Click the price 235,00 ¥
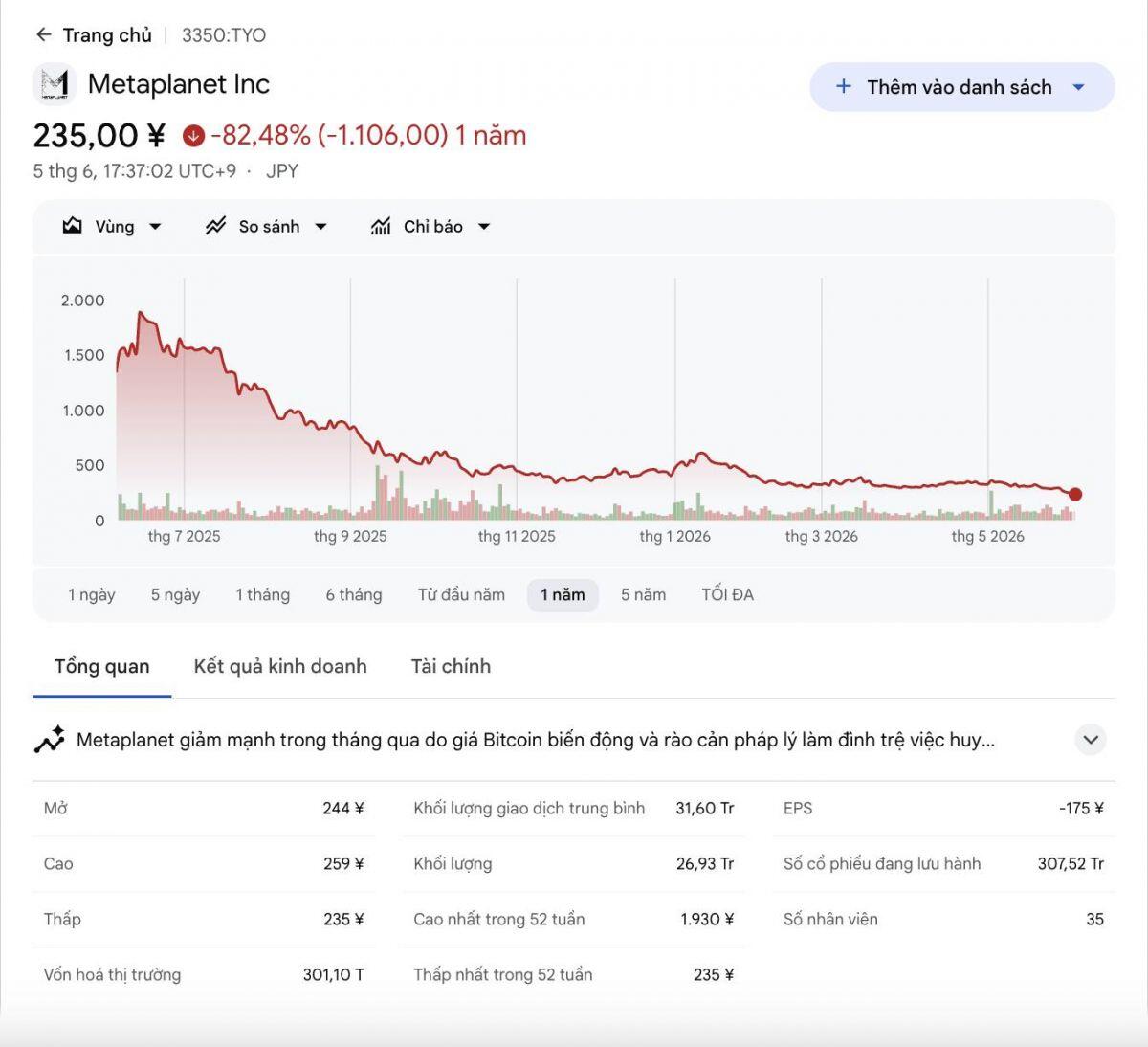 click(99, 136)
